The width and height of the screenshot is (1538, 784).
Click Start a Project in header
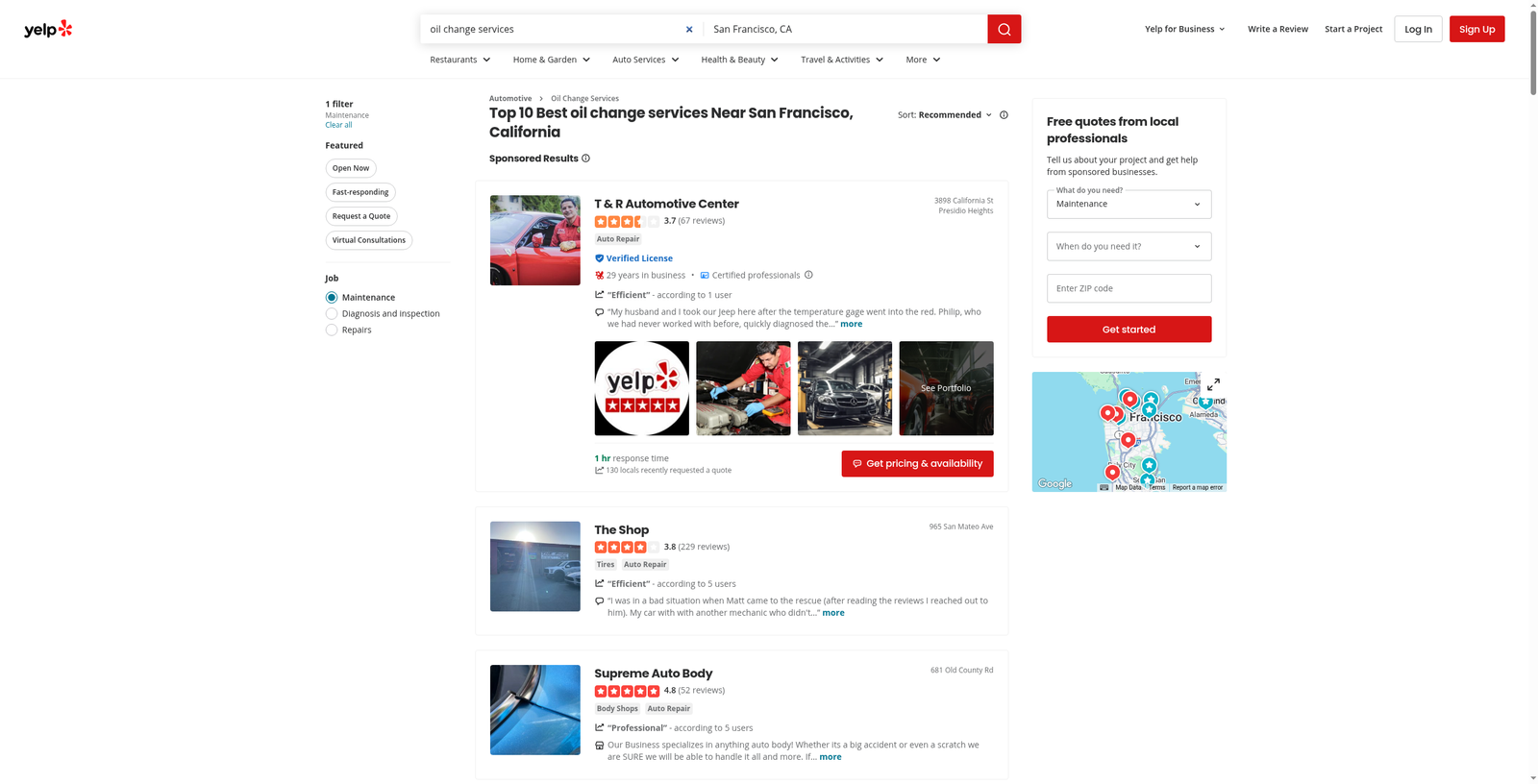coord(1353,29)
